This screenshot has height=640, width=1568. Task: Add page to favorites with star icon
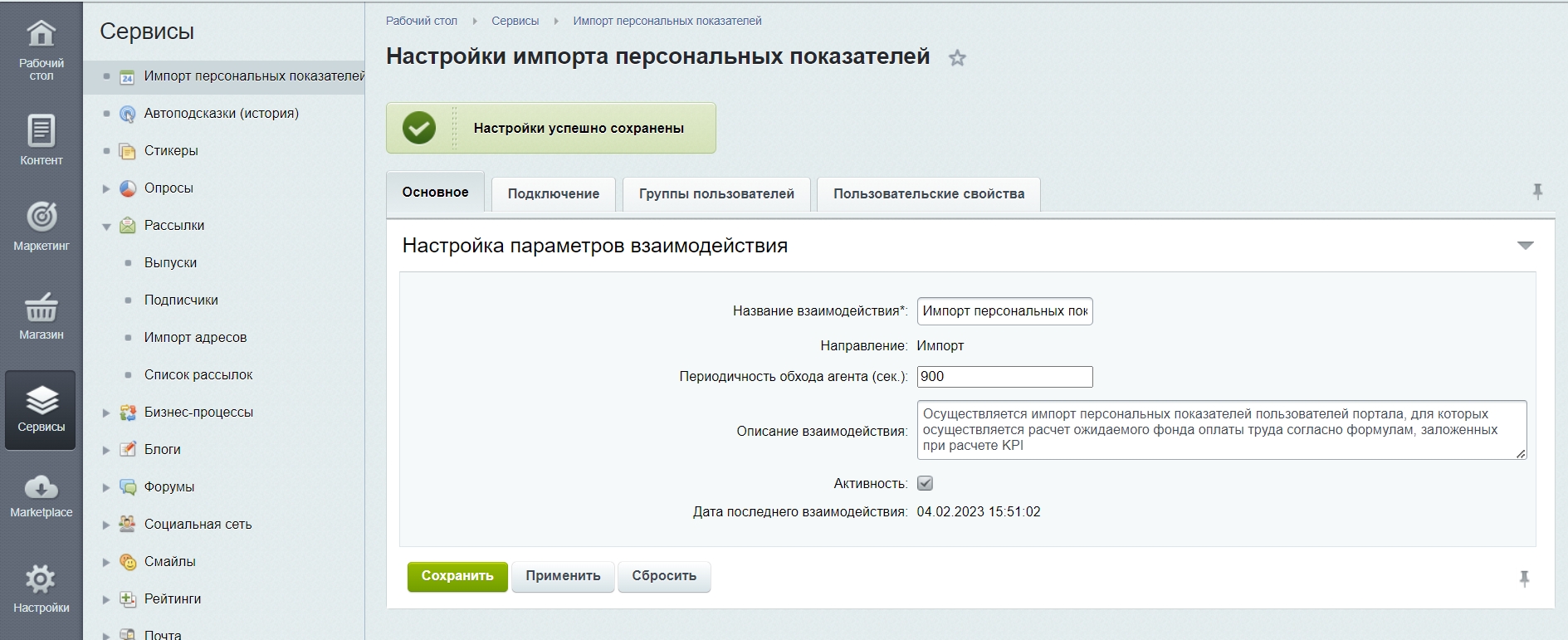[957, 58]
